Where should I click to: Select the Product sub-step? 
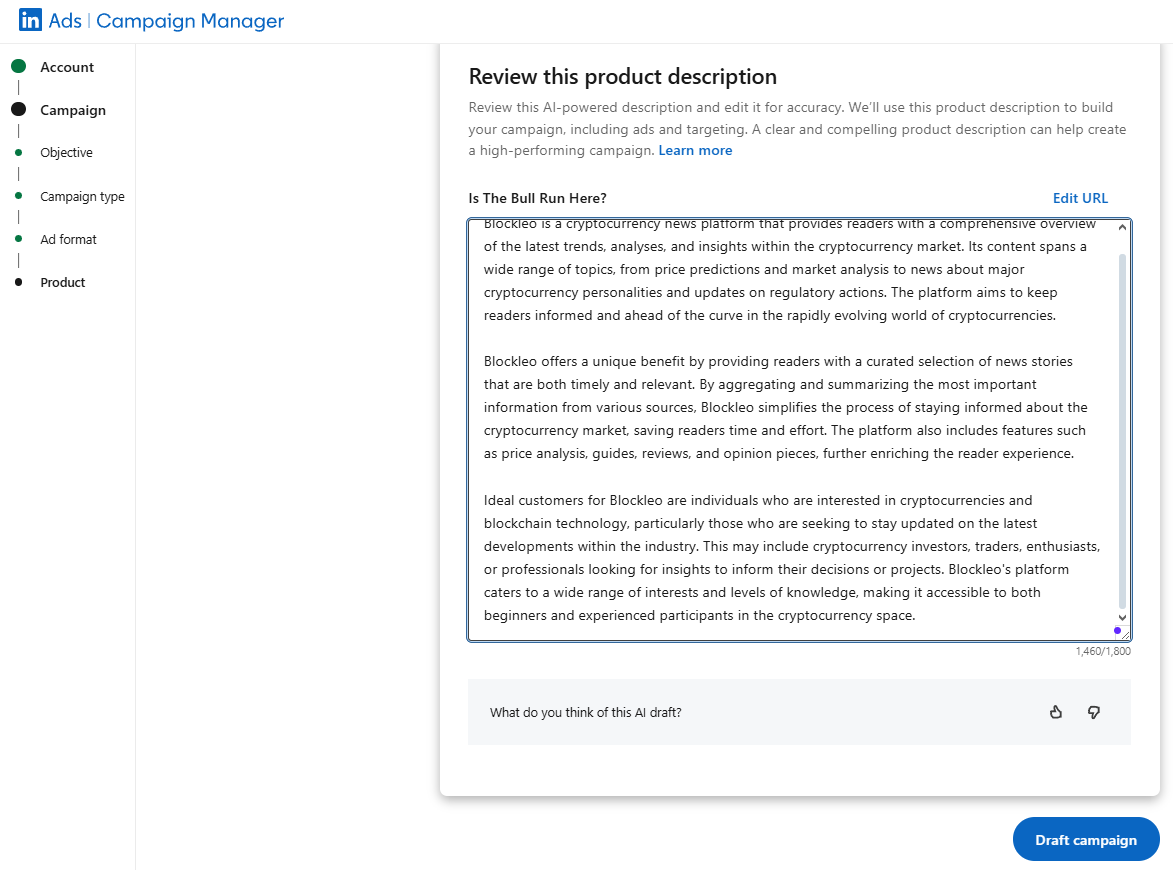pos(63,282)
